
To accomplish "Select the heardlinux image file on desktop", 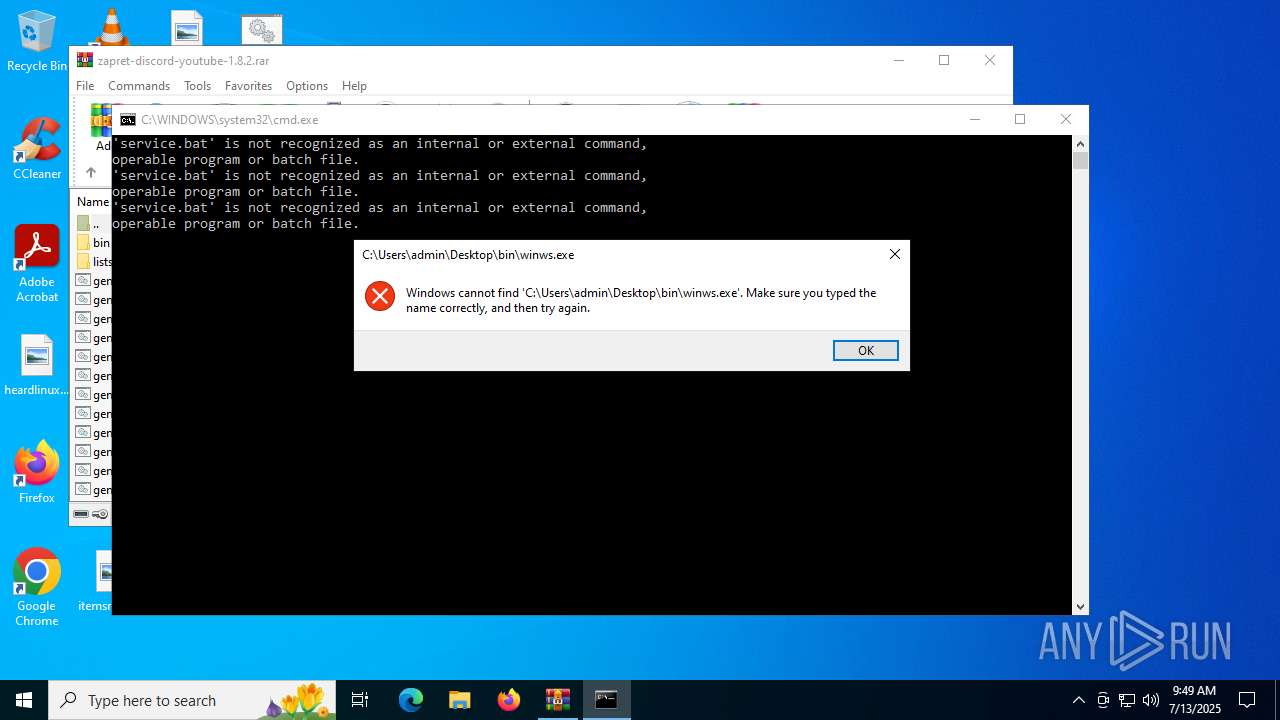I will [x=37, y=366].
